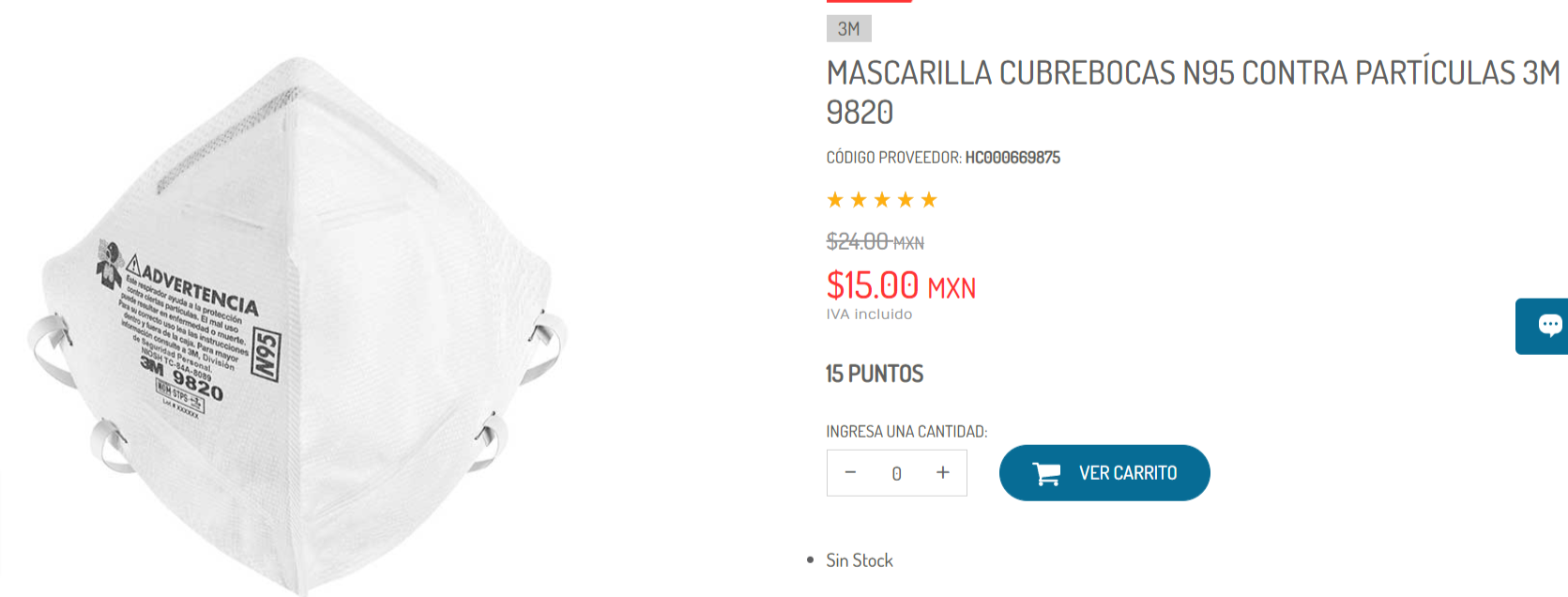Image resolution: width=1568 pixels, height=597 pixels.
Task: Click the fourth rating star
Action: (906, 200)
